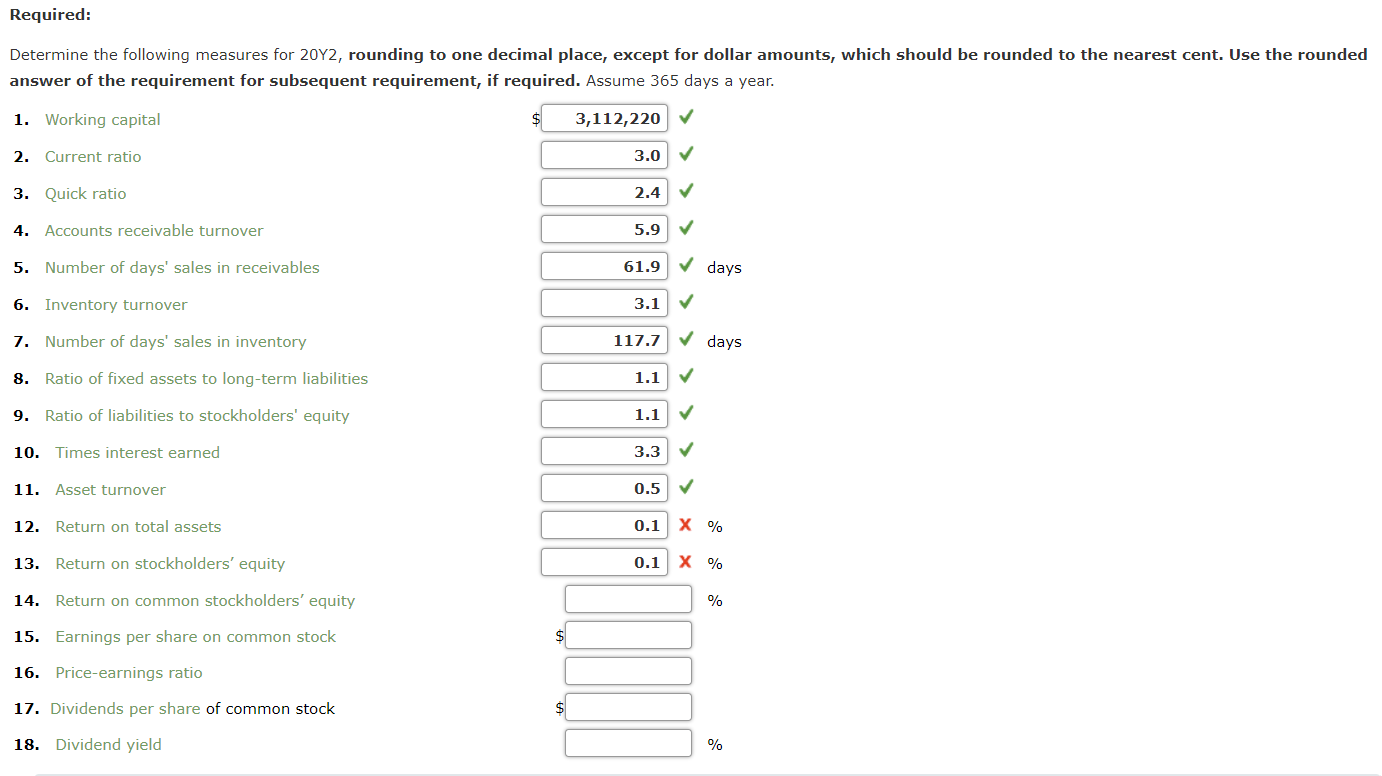This screenshot has width=1382, height=776.
Task: Click the empty Earnings per share field
Action: [x=628, y=634]
